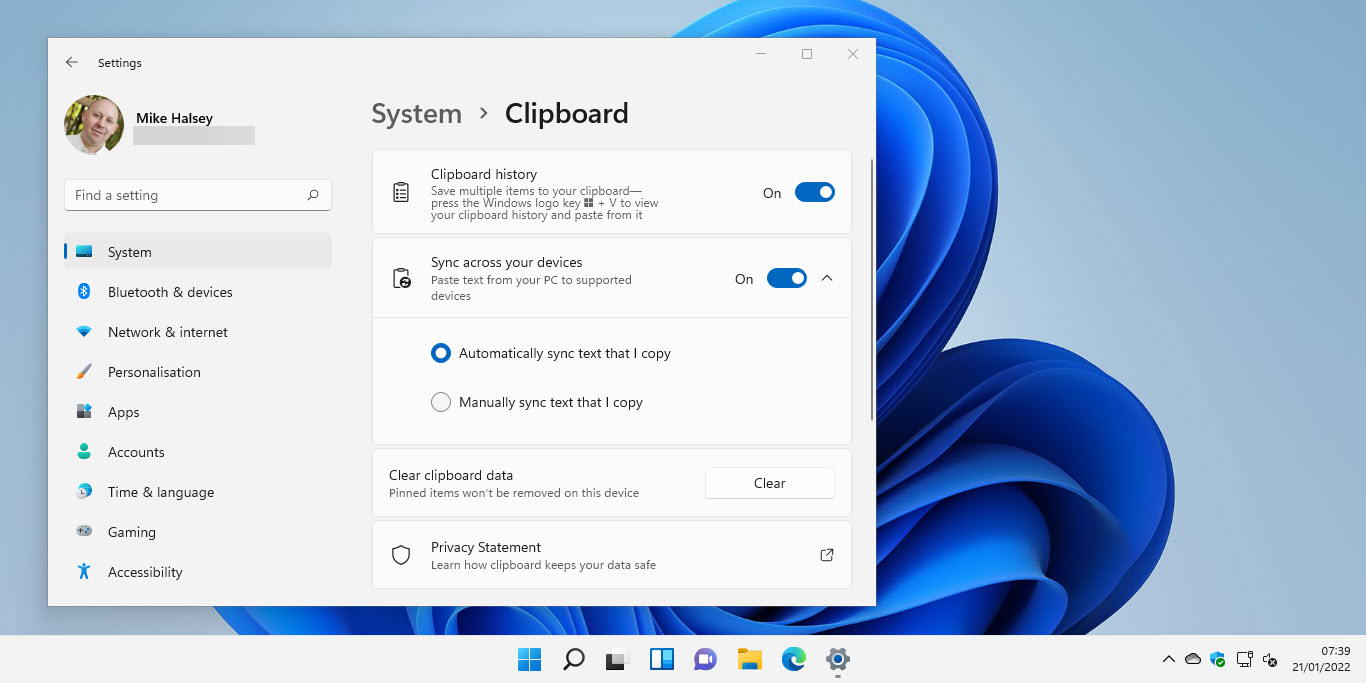
Task: Open Time & language settings
Action: tap(161, 492)
